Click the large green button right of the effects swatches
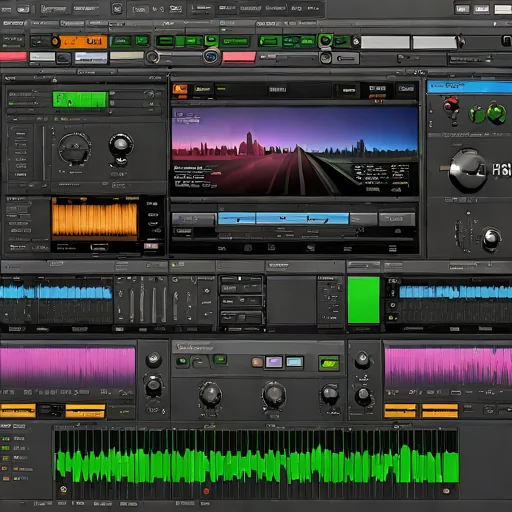Viewport: 512px width, 512px height. point(329,363)
